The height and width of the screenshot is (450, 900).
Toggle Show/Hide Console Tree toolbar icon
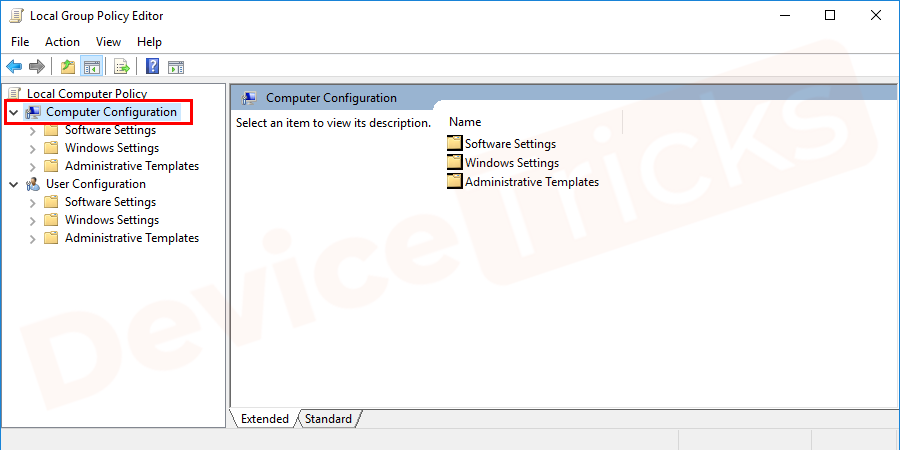tap(92, 67)
